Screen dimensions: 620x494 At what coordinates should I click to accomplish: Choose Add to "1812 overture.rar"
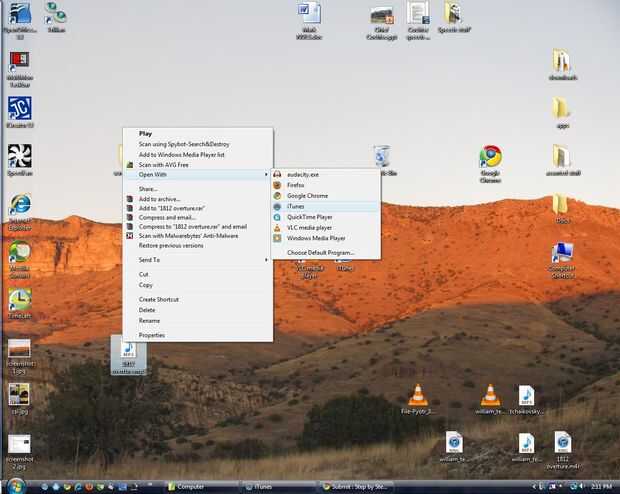pyautogui.click(x=198, y=208)
